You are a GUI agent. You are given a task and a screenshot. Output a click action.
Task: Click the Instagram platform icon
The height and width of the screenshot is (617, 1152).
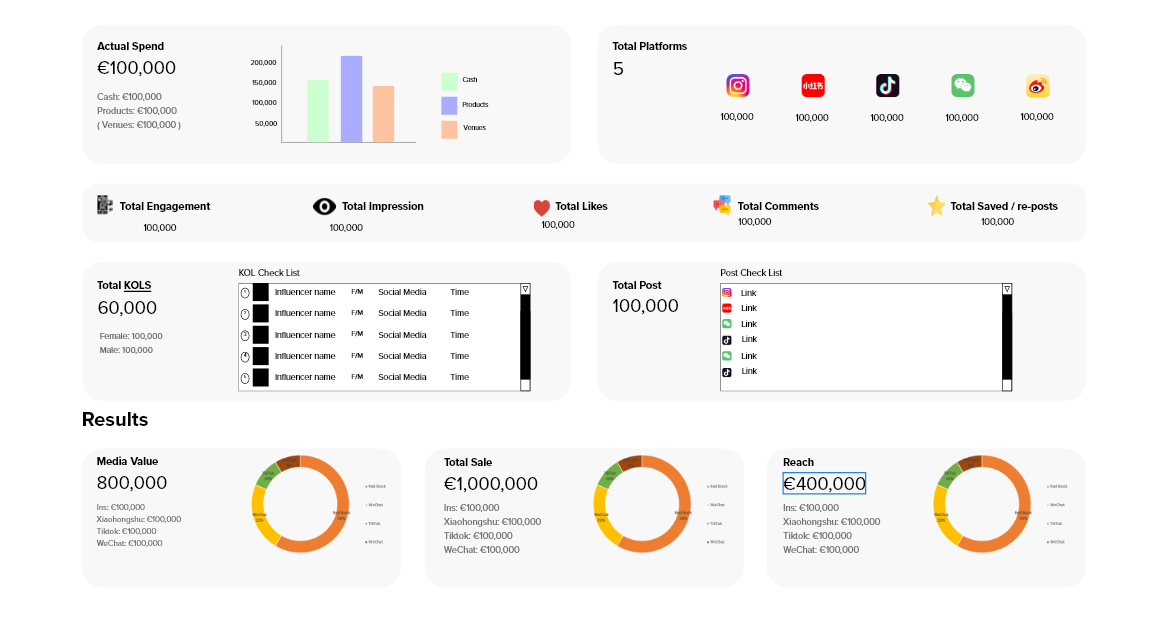[738, 86]
